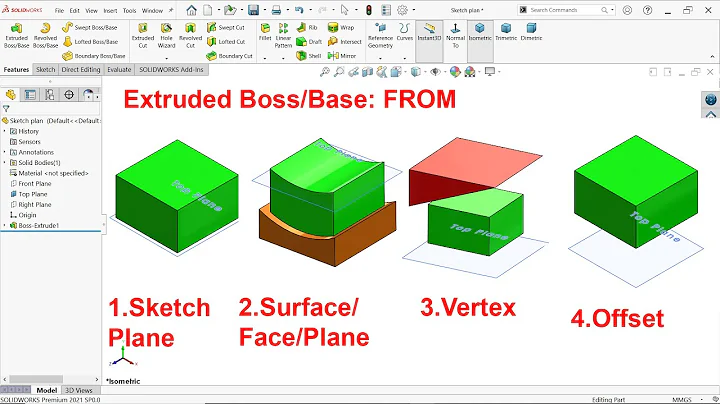Image resolution: width=720 pixels, height=404 pixels.
Task: Click the Rebuild traffic light icon
Action: (x=369, y=10)
